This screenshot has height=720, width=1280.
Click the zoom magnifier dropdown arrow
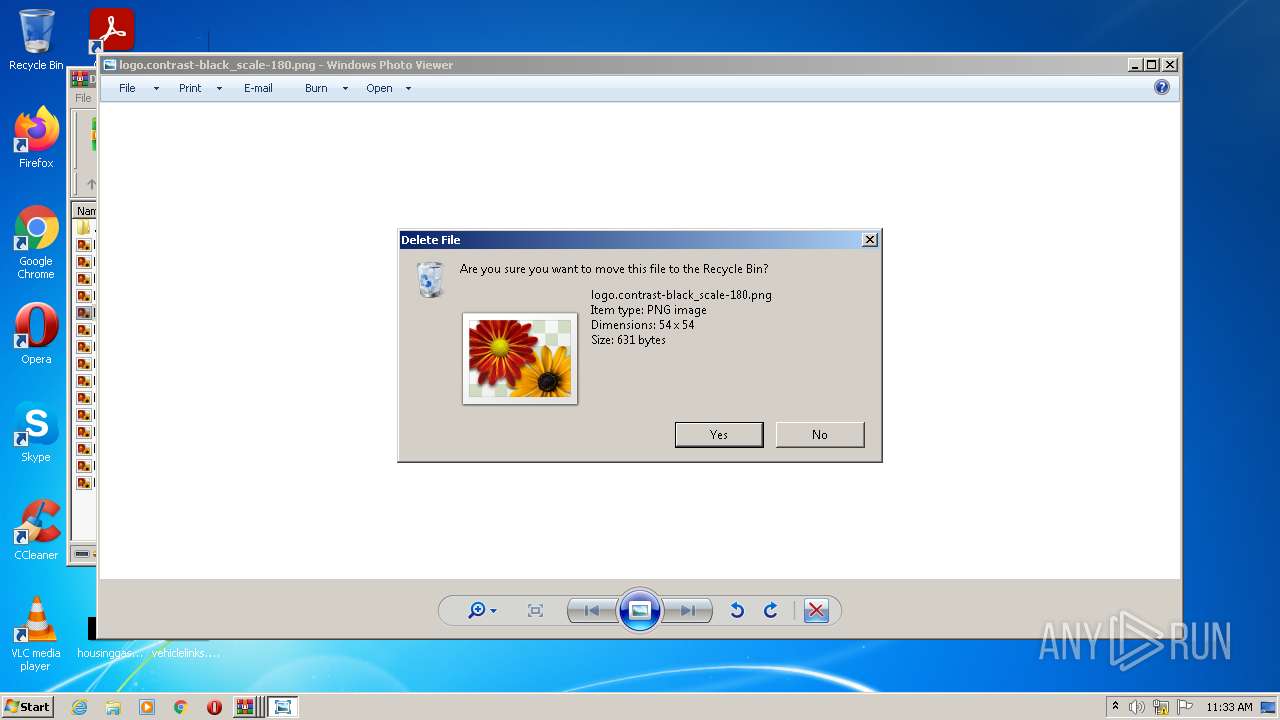click(493, 611)
